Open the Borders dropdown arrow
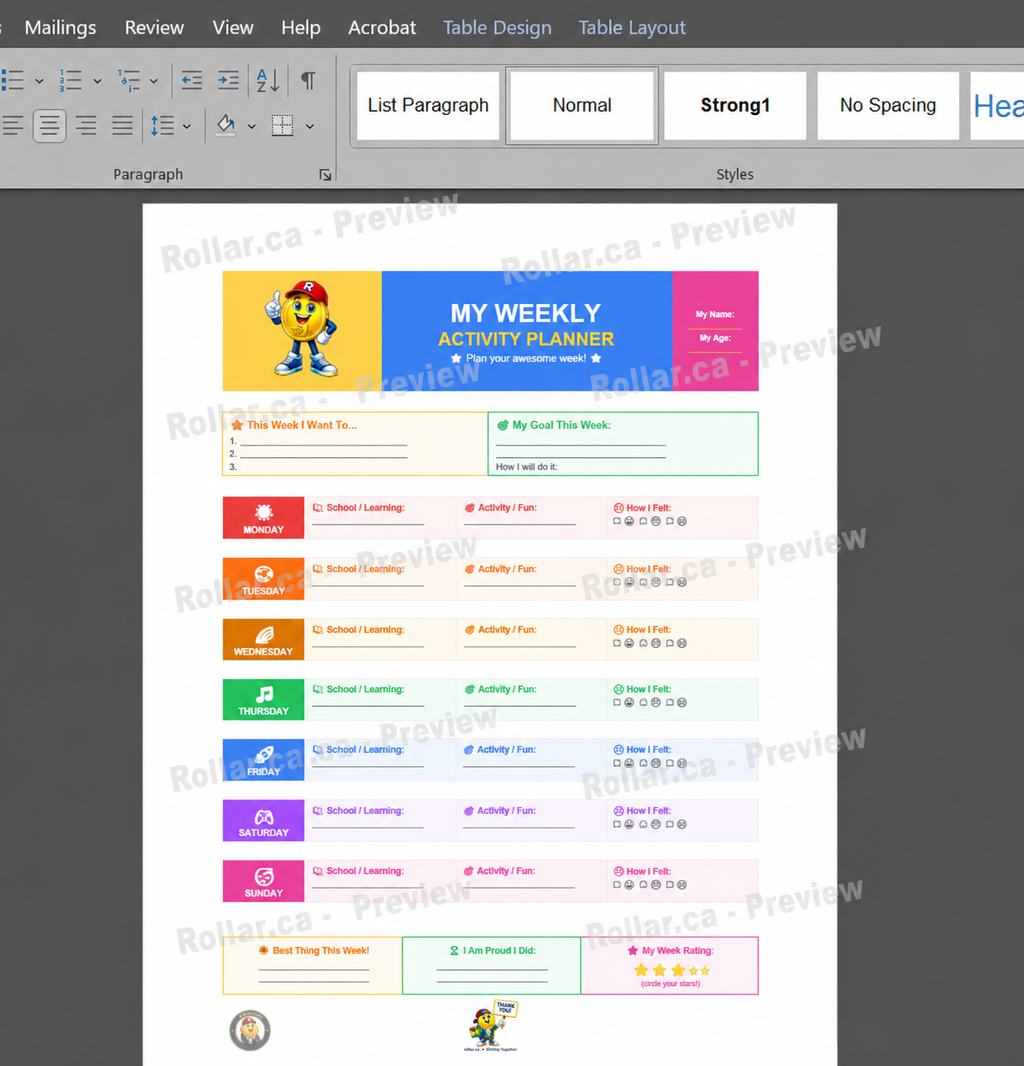Image resolution: width=1024 pixels, height=1066 pixels. [x=309, y=126]
